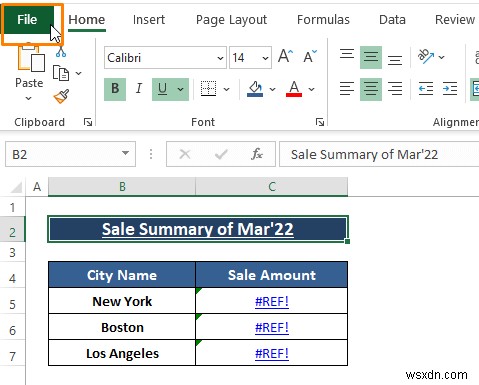Apply the red Font Color
This screenshot has width=479, height=385.
click(294, 89)
